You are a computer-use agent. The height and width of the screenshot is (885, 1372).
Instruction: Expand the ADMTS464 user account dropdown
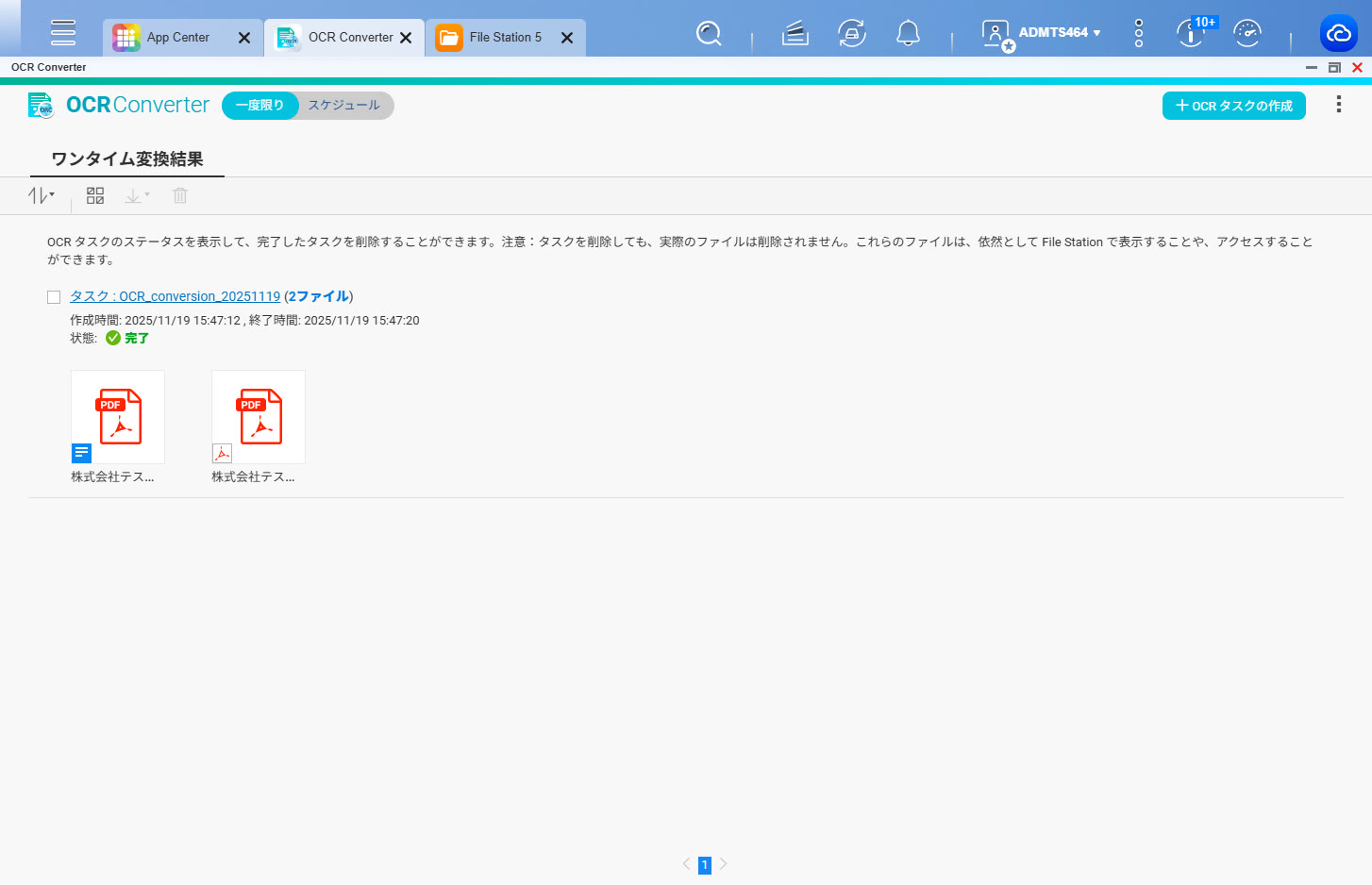pyautogui.click(x=1059, y=33)
